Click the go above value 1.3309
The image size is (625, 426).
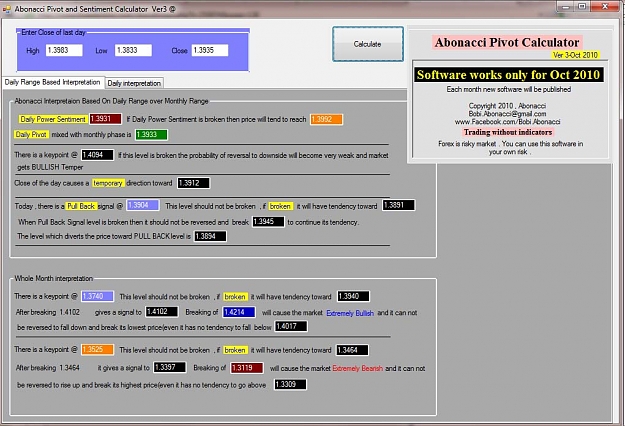tap(290, 384)
